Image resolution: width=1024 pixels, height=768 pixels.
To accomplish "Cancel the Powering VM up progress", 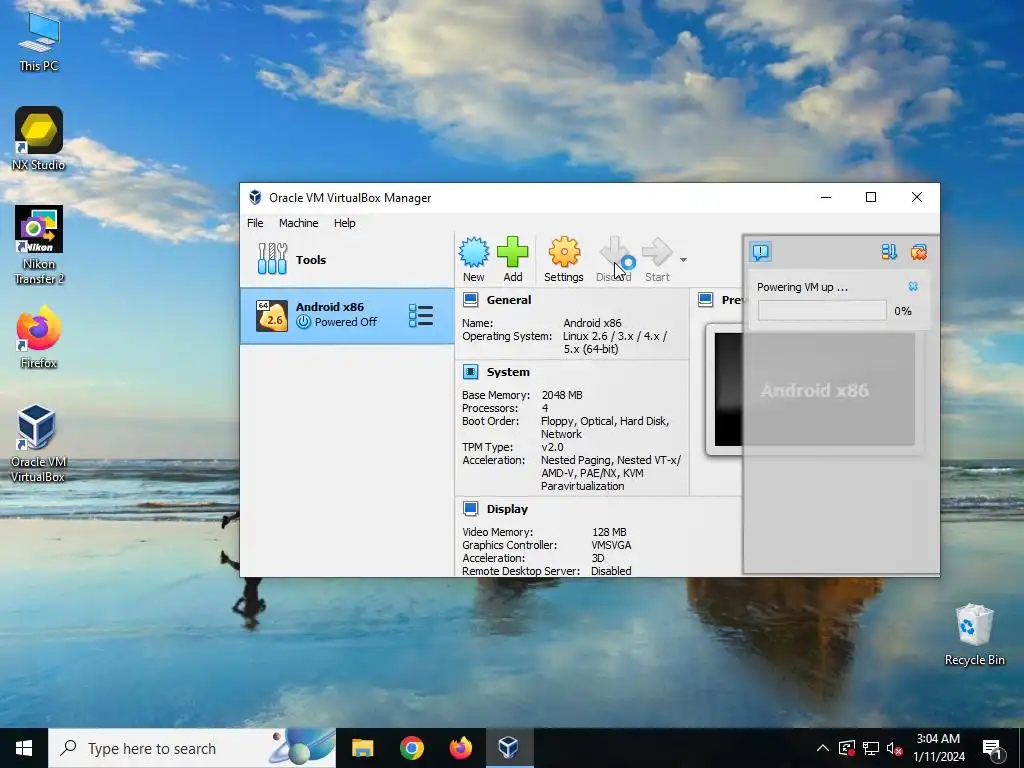I will pos(913,287).
